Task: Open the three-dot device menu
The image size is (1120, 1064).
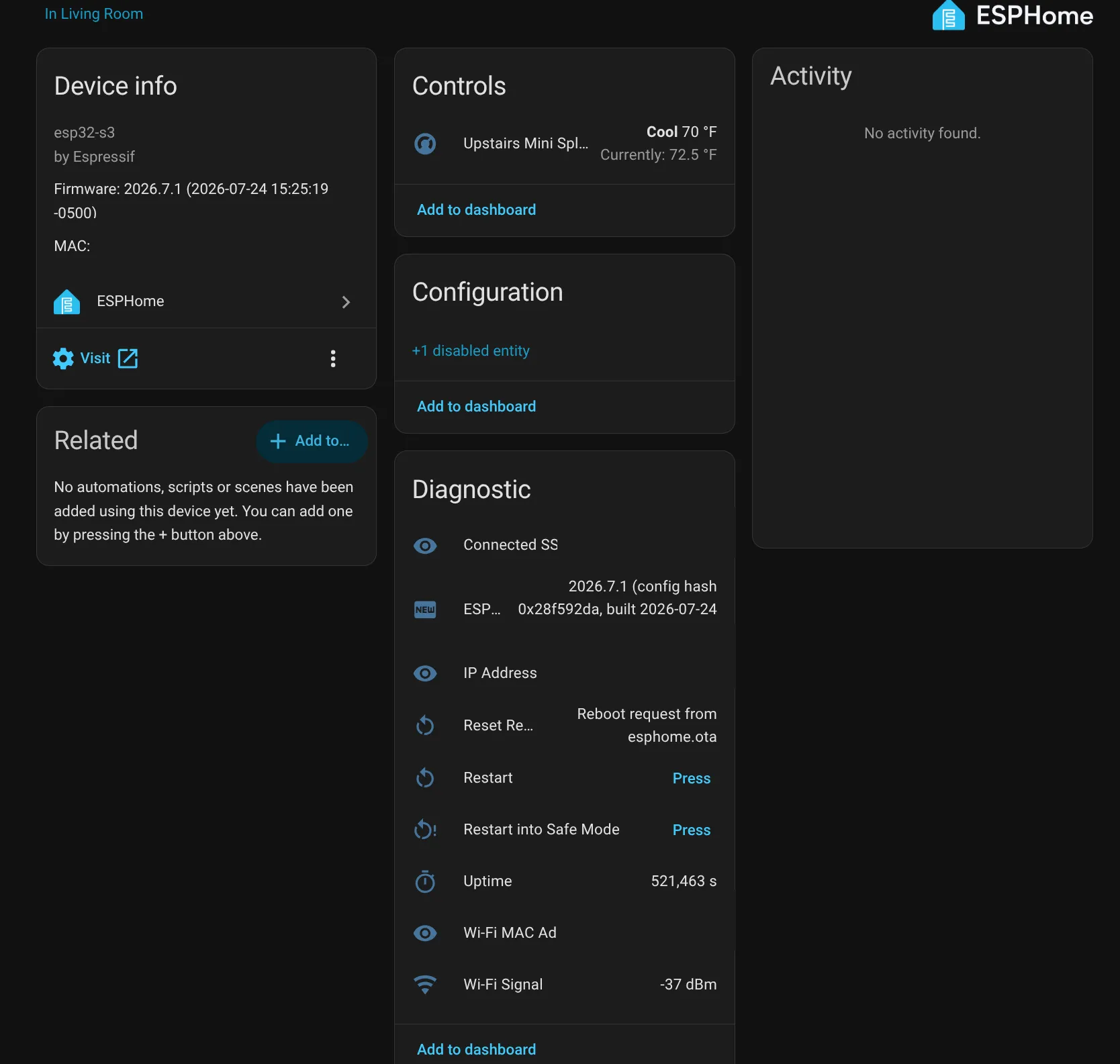Action: tap(333, 358)
